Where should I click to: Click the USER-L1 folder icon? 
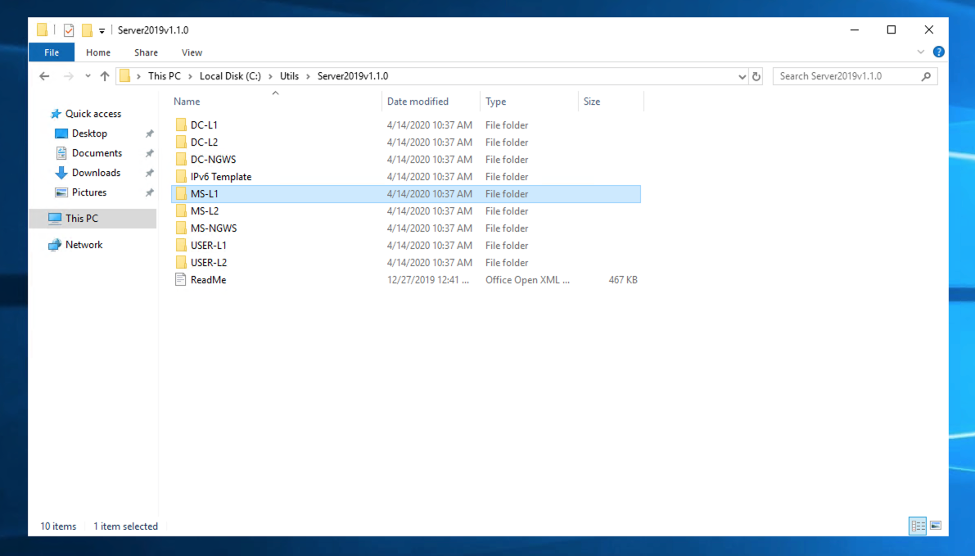pyautogui.click(x=181, y=246)
